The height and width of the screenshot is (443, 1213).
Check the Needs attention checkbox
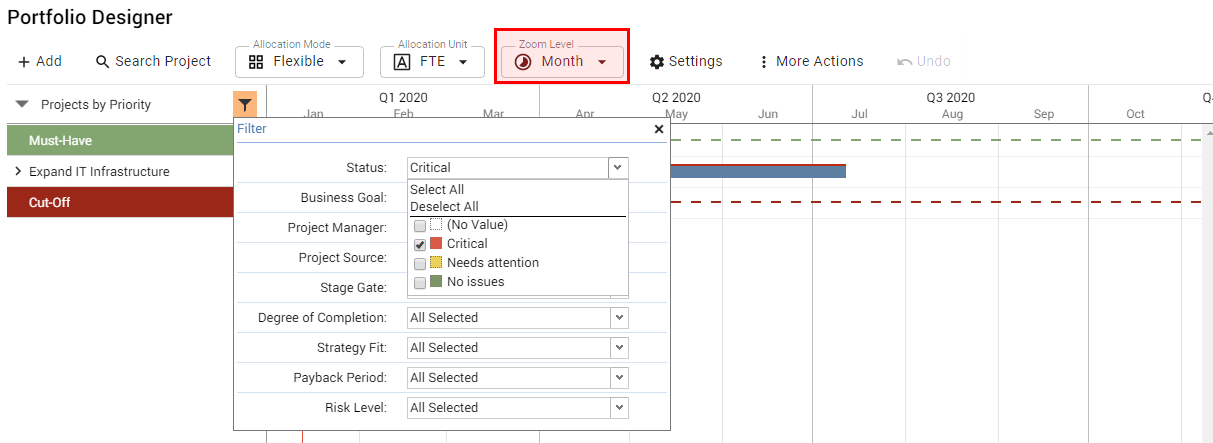coord(420,264)
